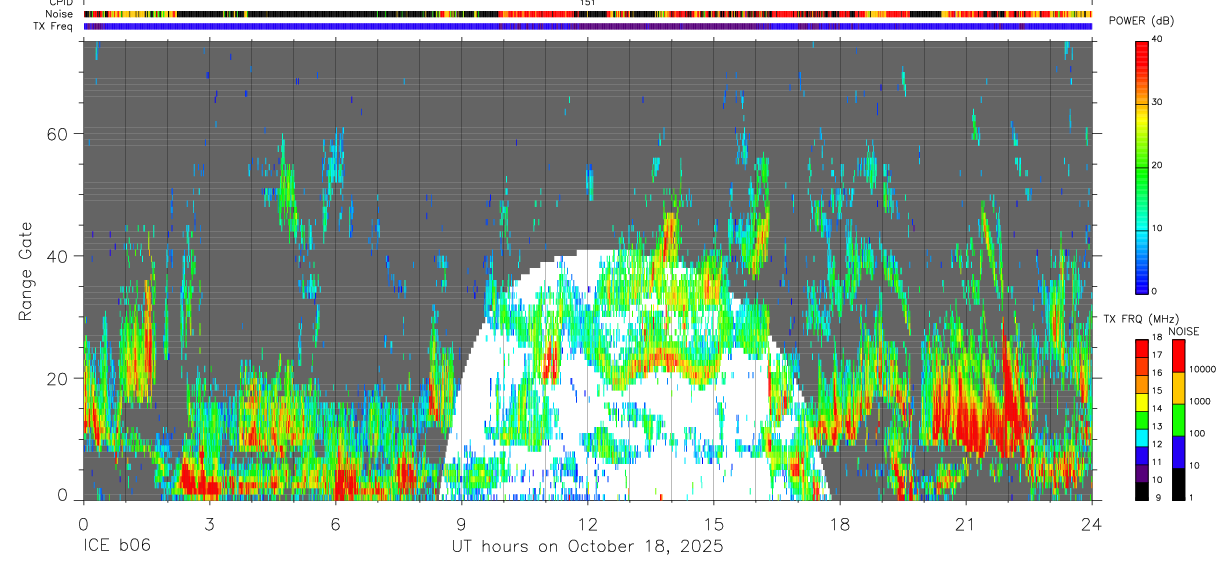Click UT hour tick label 21
Viewport: 1228px width, 567px height.
click(966, 523)
